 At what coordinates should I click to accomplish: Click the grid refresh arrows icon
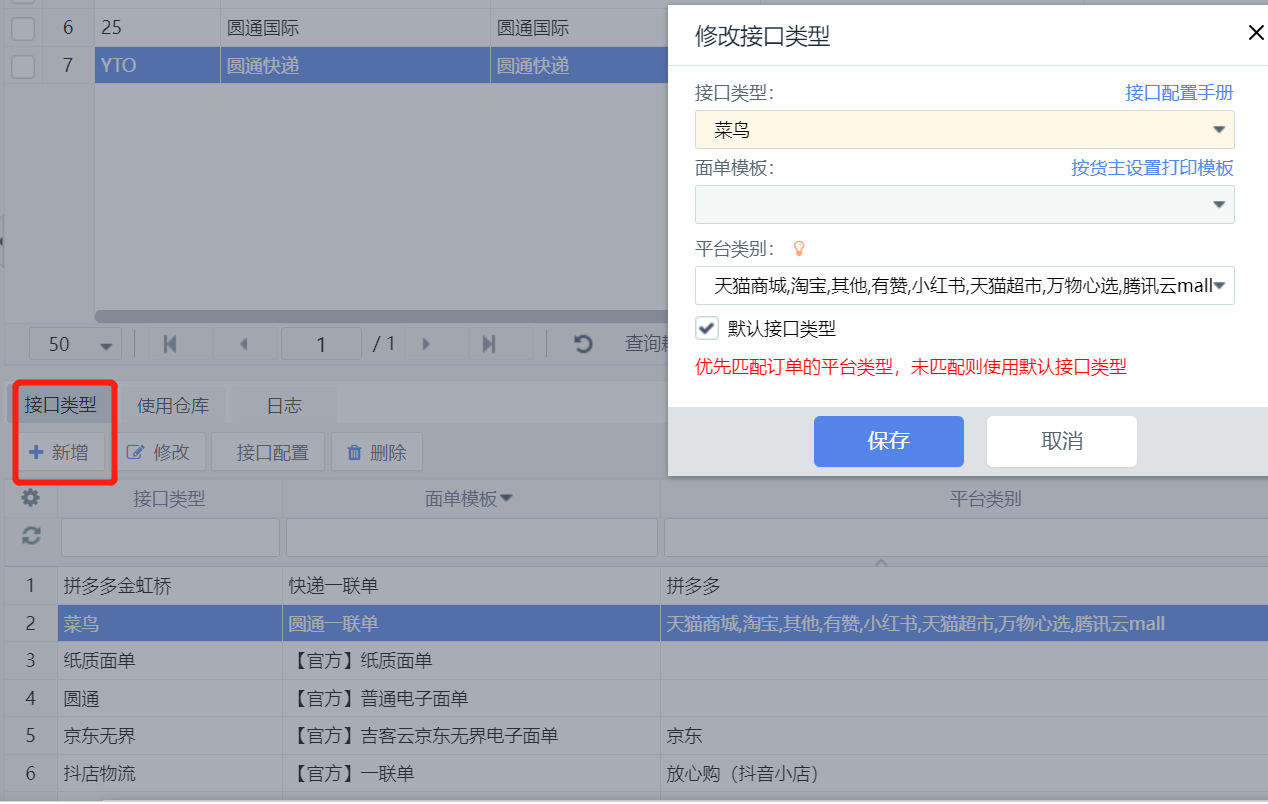[x=31, y=537]
